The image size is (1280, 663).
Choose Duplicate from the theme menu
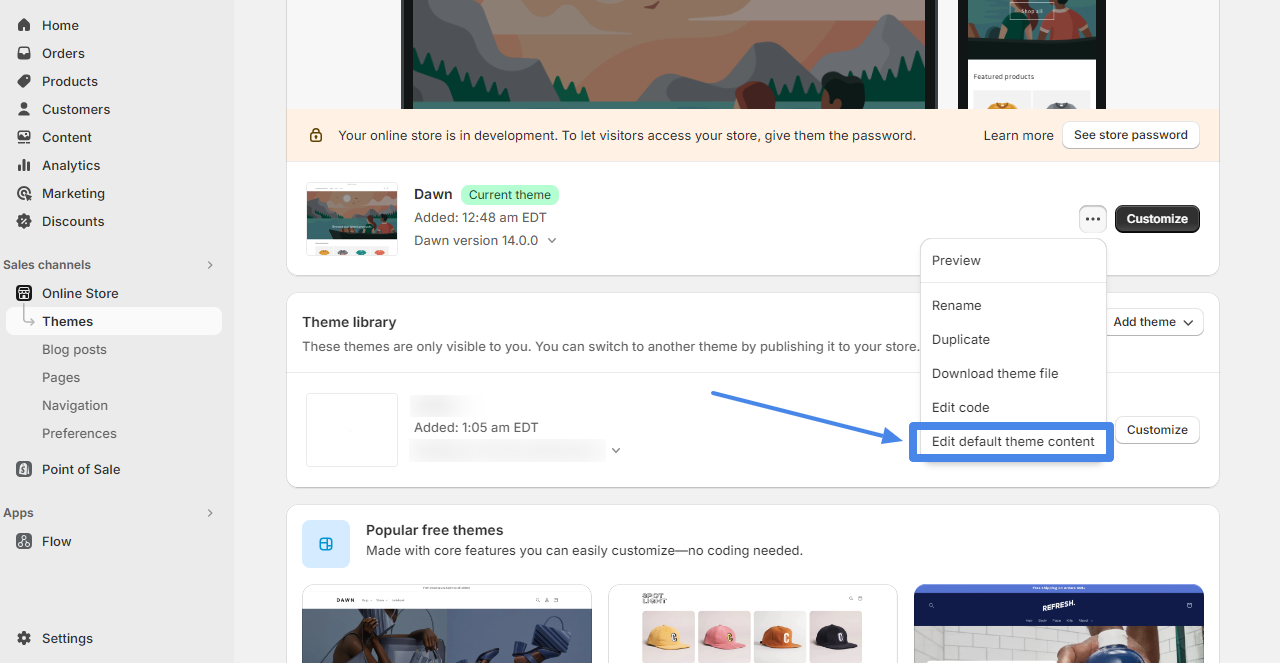point(960,339)
